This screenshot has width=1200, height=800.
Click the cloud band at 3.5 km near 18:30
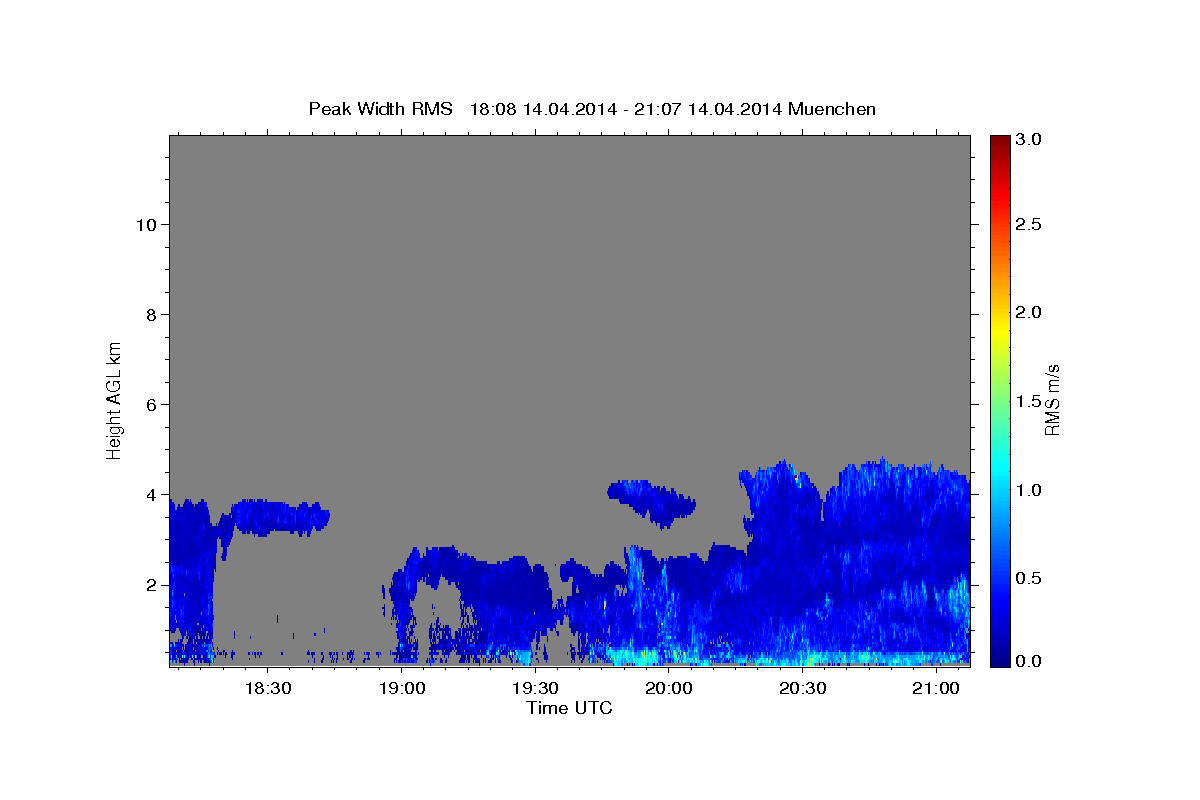280,517
